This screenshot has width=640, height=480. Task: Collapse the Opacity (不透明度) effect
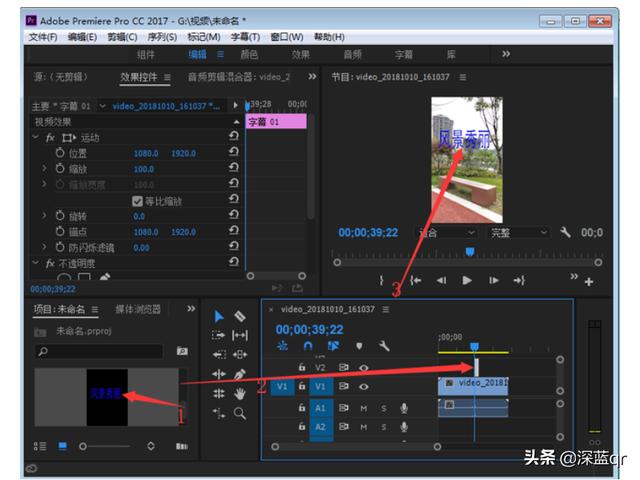(36, 262)
